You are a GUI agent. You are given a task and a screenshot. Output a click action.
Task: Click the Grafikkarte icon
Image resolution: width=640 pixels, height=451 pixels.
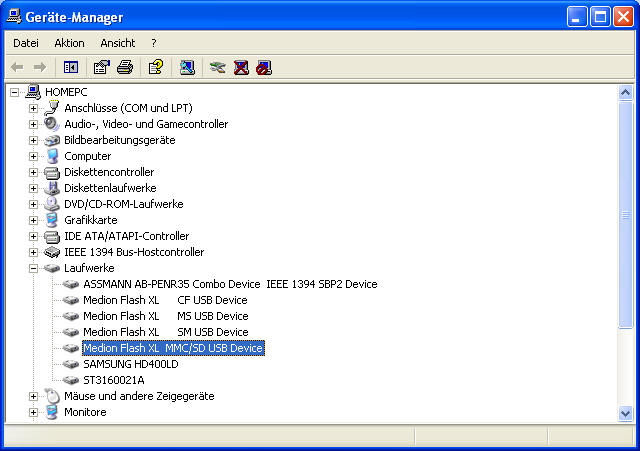[x=52, y=220]
